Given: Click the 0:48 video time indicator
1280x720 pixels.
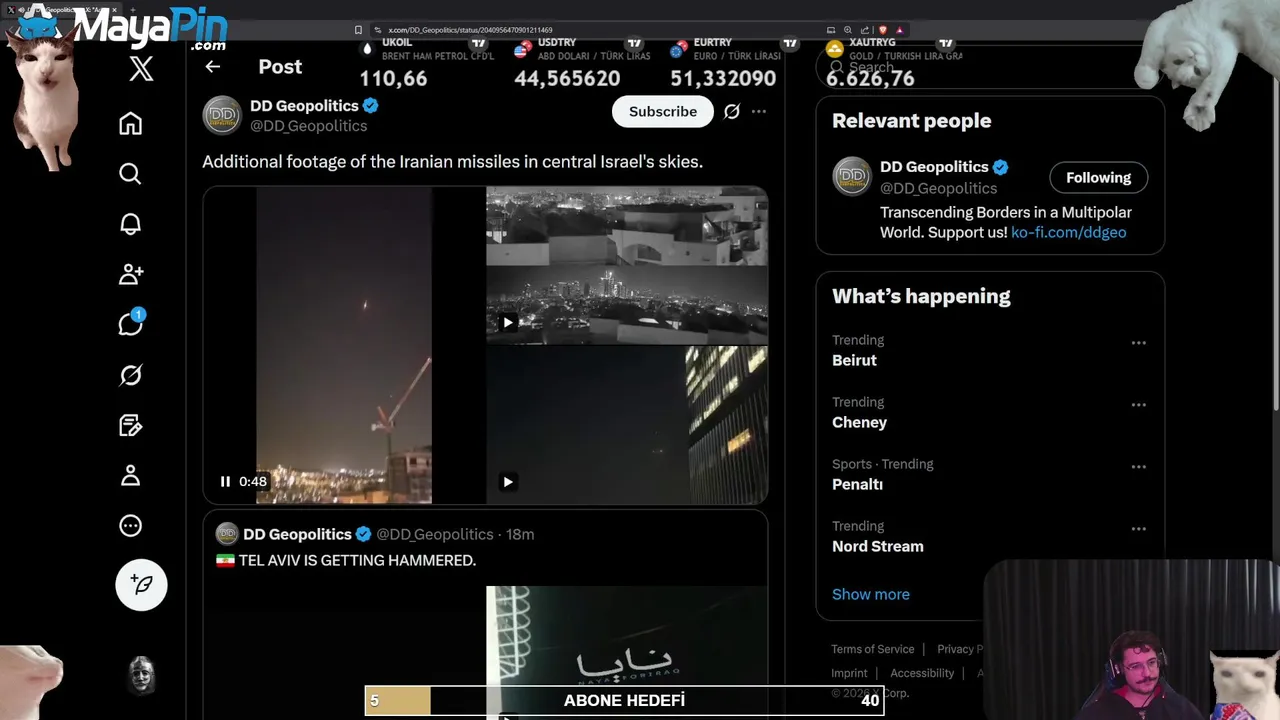Looking at the screenshot, I should [x=253, y=482].
